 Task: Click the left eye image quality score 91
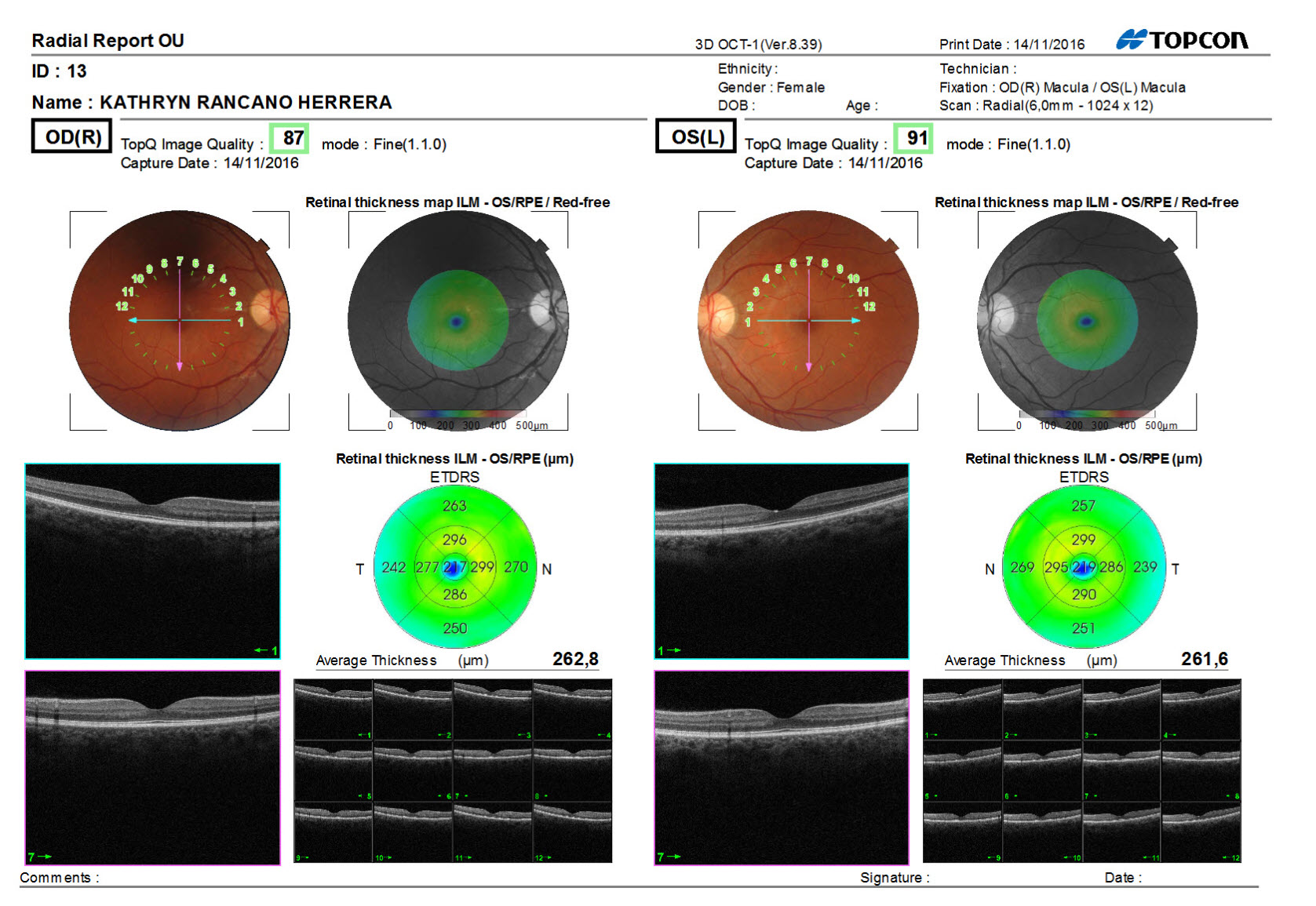[x=914, y=139]
